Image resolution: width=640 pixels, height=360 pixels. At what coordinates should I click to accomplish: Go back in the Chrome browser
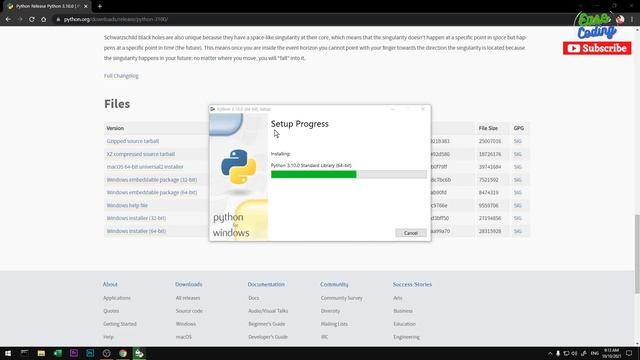coord(8,19)
